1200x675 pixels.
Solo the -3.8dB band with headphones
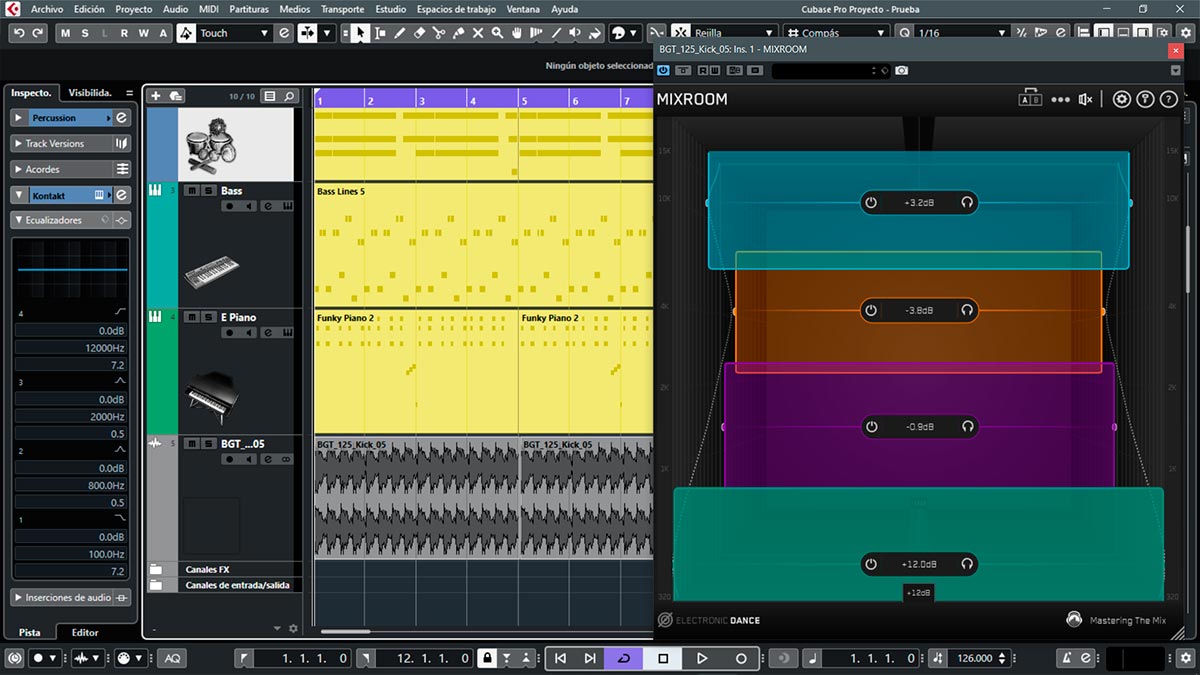click(967, 310)
